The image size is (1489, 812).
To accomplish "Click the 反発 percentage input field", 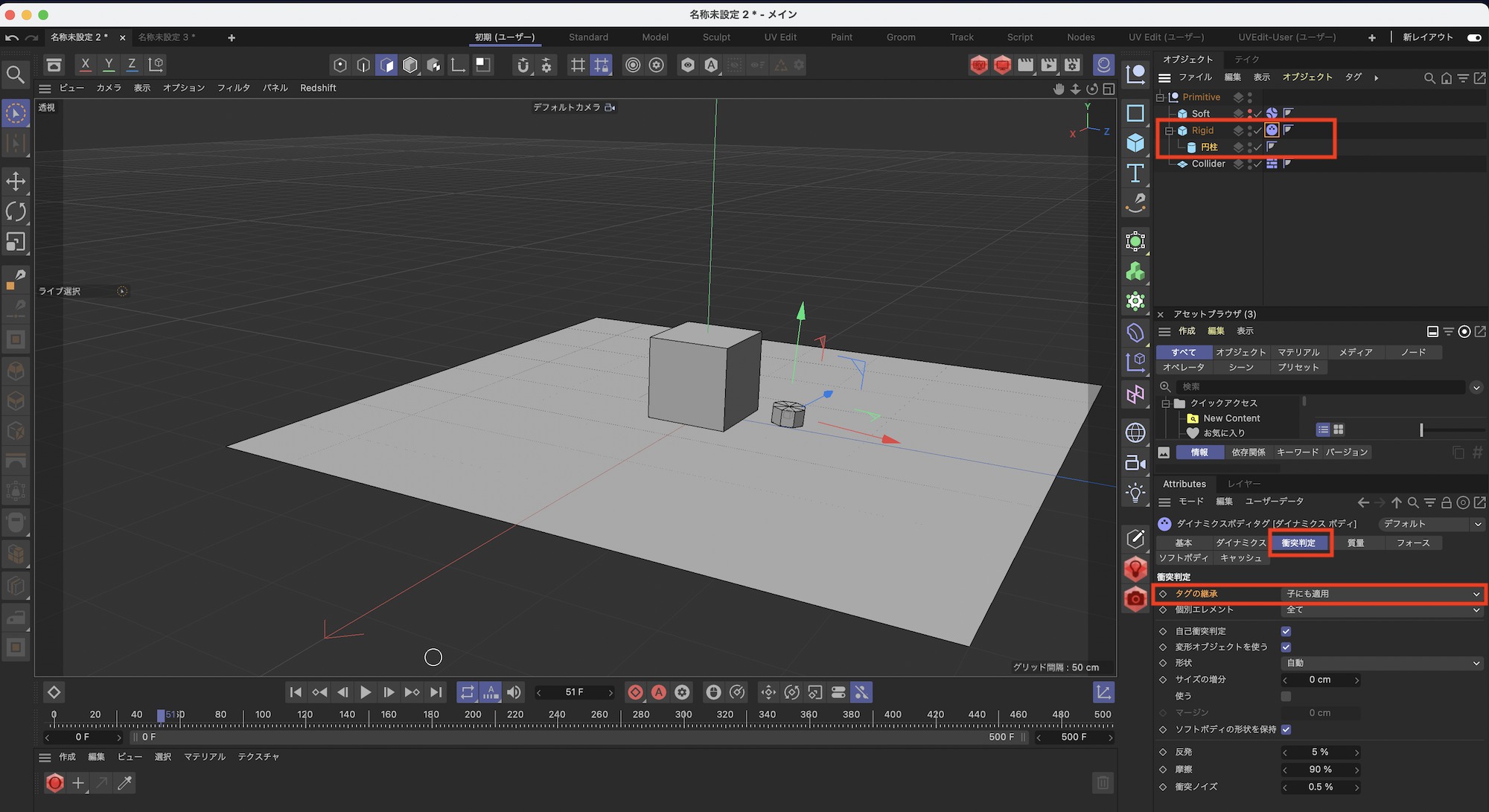I will pos(1320,752).
